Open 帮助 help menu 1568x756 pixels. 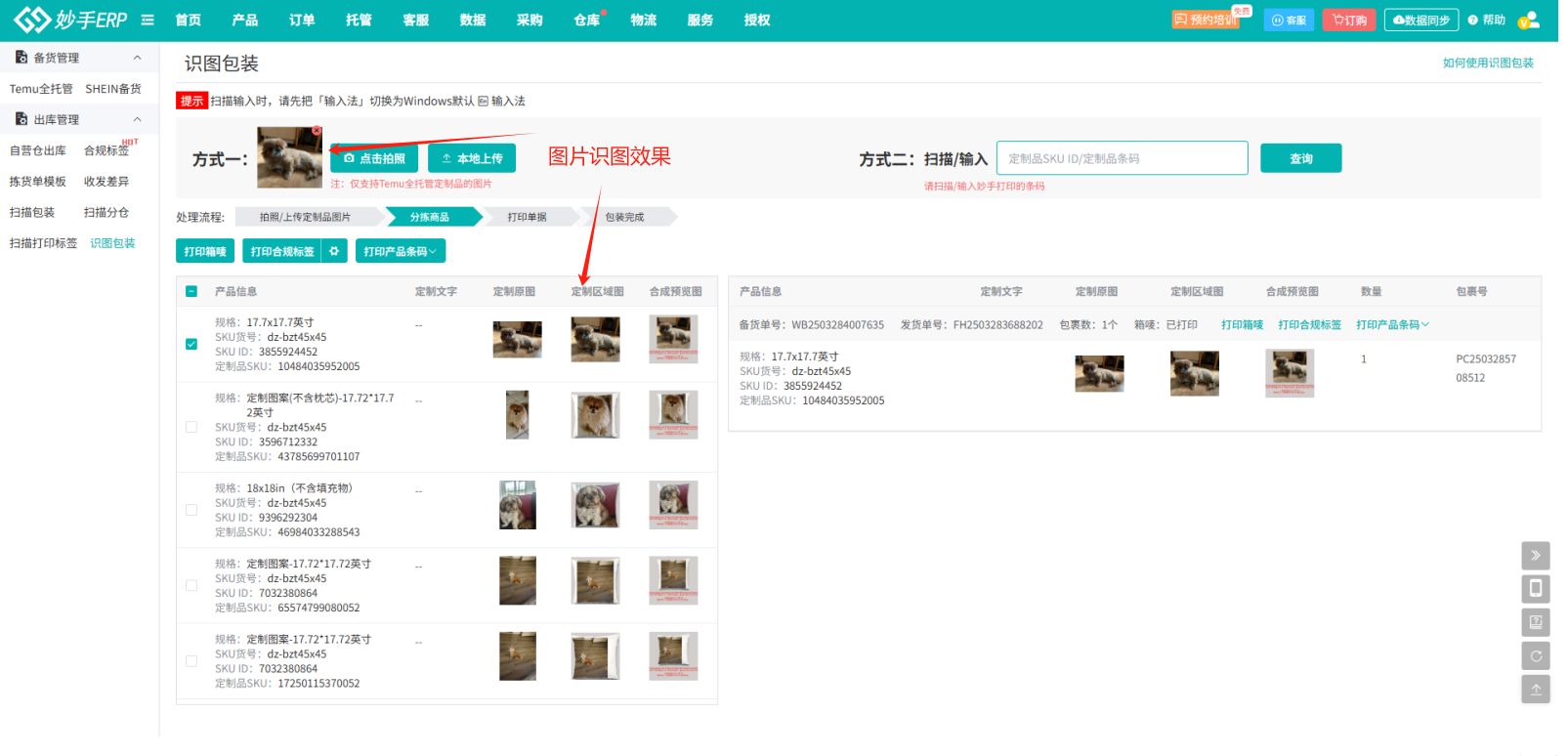[1486, 20]
